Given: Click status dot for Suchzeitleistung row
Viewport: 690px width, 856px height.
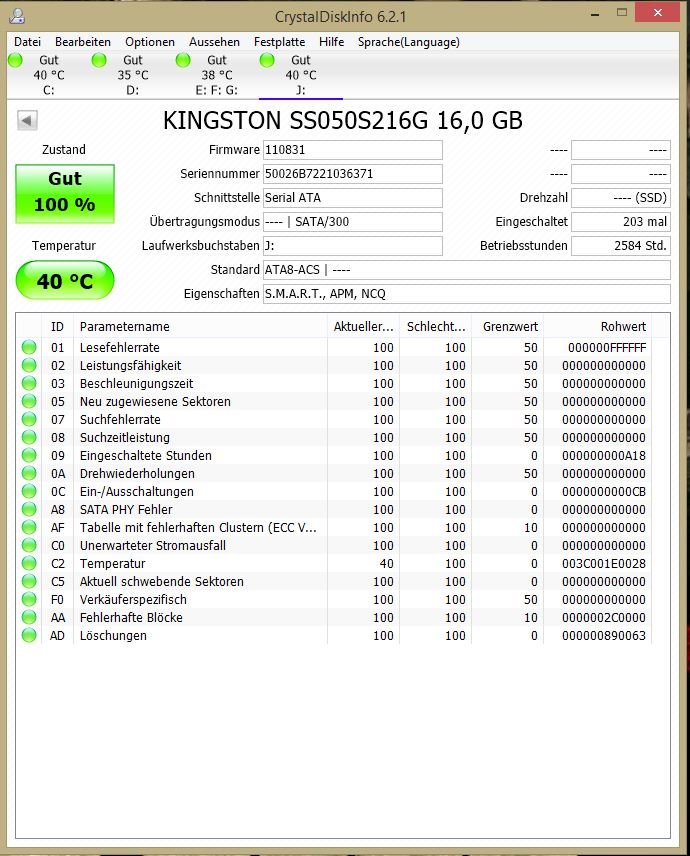Looking at the screenshot, I should 29,437.
